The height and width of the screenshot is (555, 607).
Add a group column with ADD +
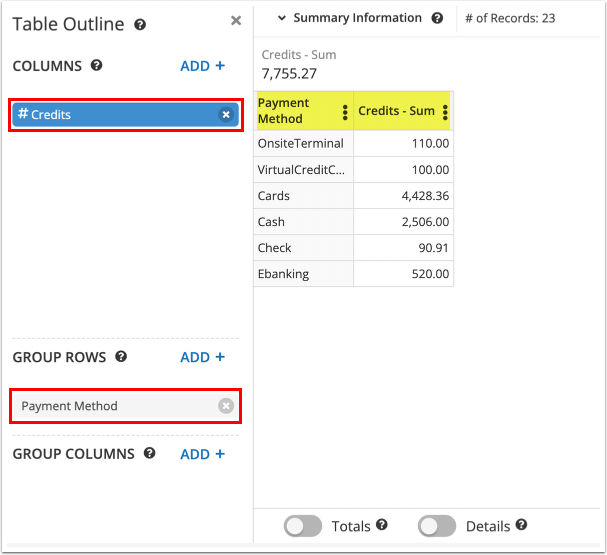click(x=202, y=454)
